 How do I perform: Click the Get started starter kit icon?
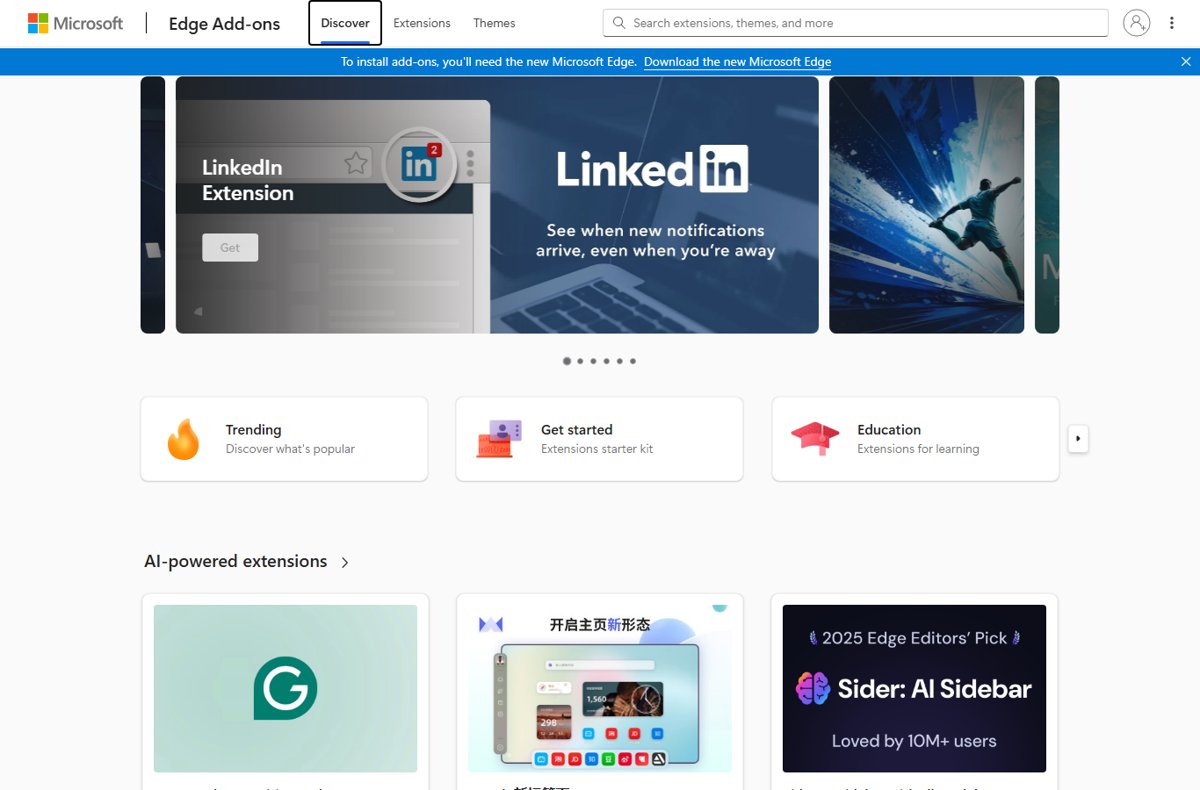pyautogui.click(x=499, y=439)
